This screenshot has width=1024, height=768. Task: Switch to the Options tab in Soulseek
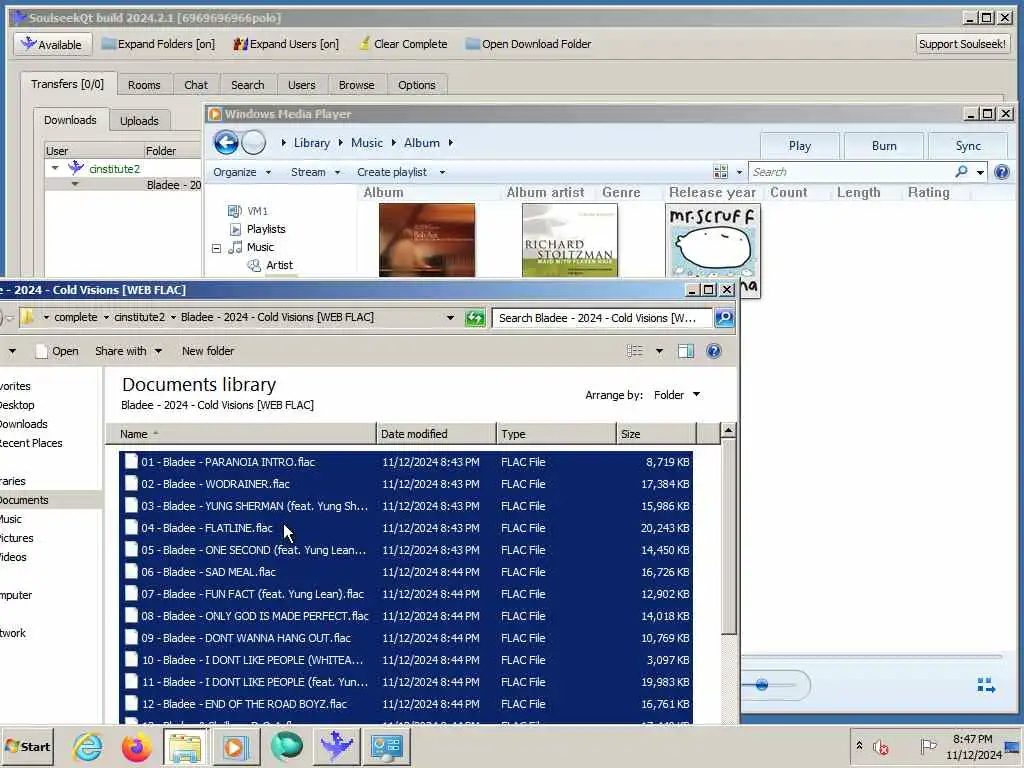(416, 85)
